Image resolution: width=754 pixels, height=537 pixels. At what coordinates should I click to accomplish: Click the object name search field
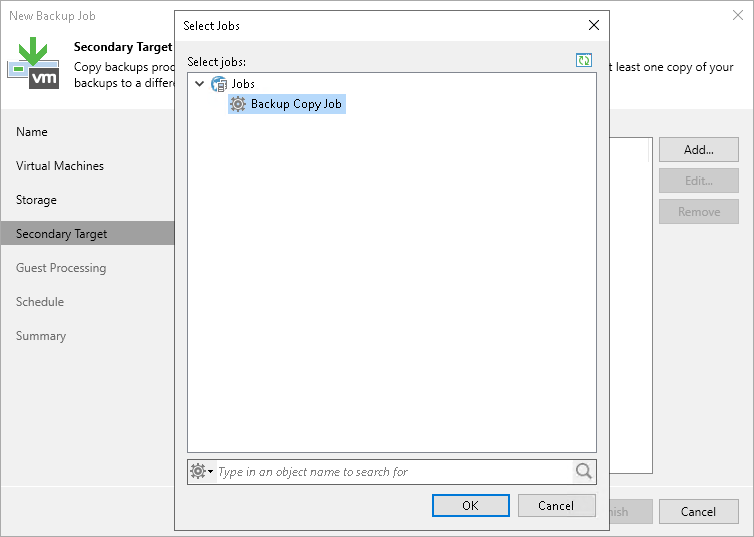click(394, 472)
